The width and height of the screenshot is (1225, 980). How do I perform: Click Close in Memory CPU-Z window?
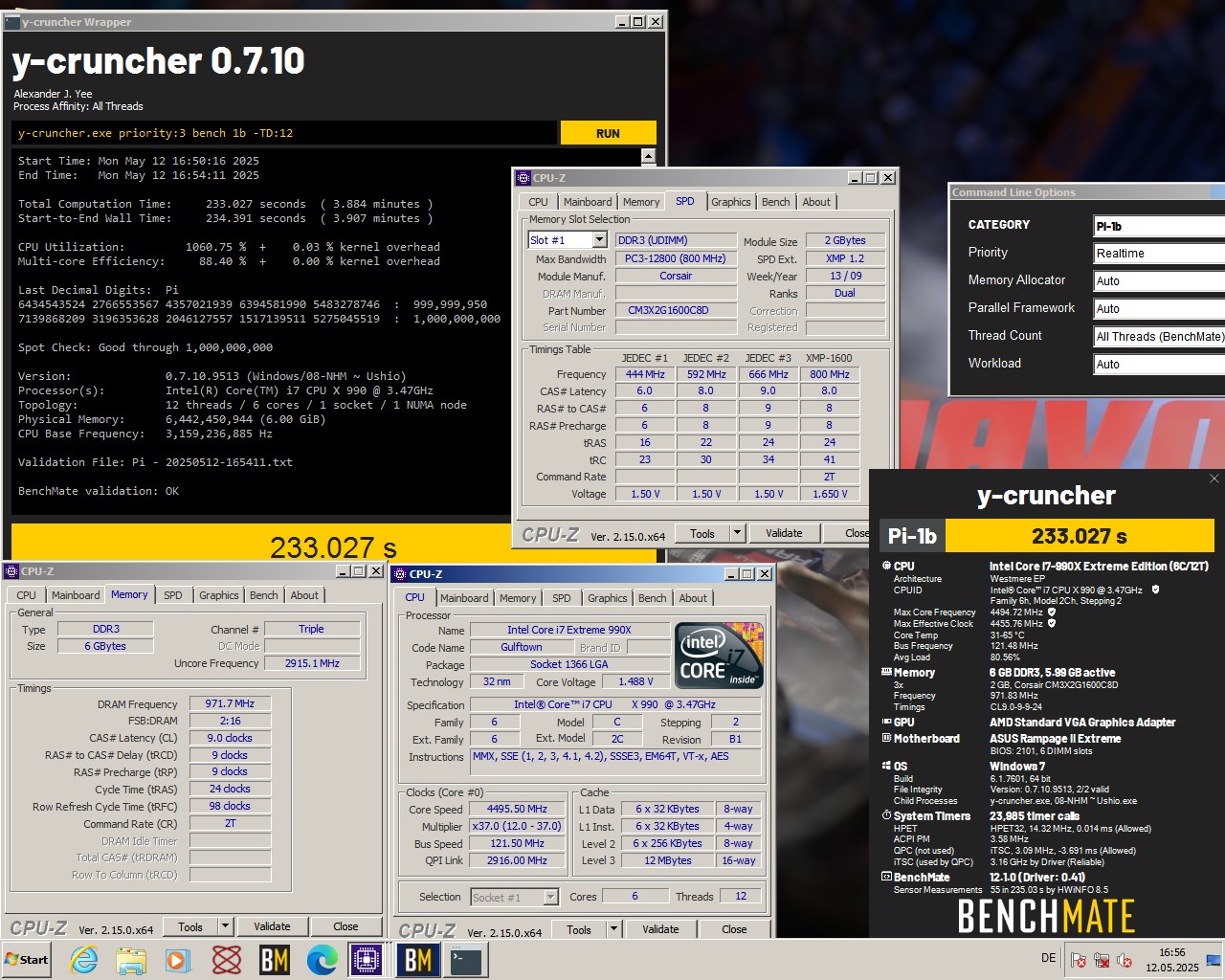(345, 926)
